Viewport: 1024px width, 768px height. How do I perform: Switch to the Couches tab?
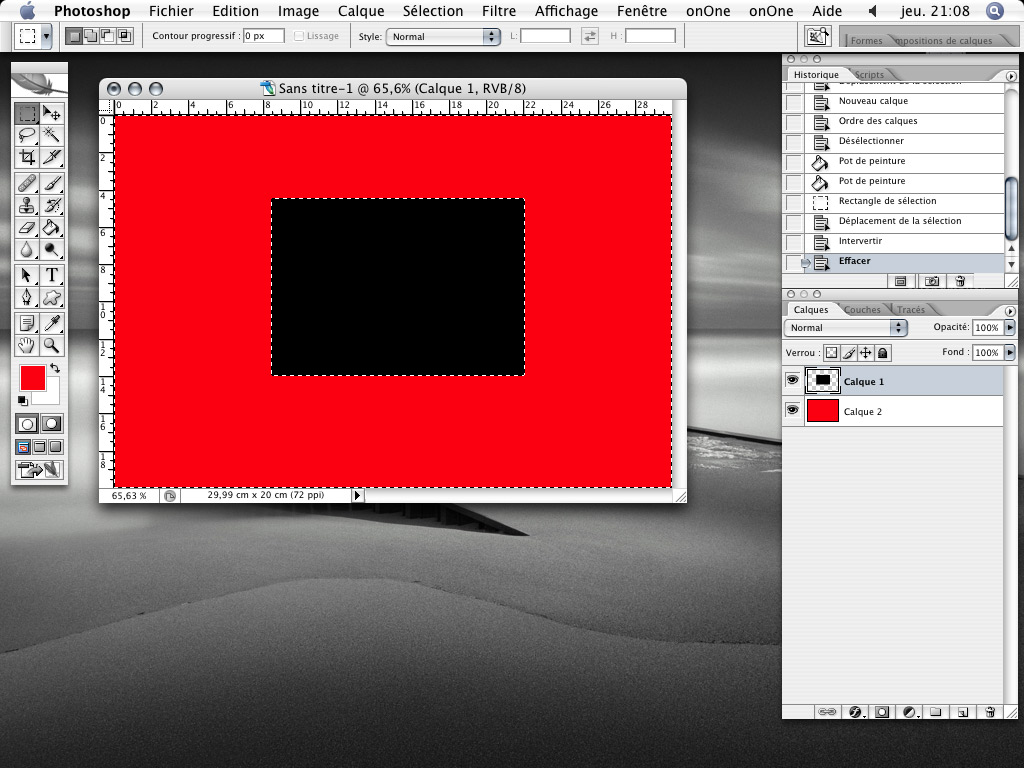(862, 310)
